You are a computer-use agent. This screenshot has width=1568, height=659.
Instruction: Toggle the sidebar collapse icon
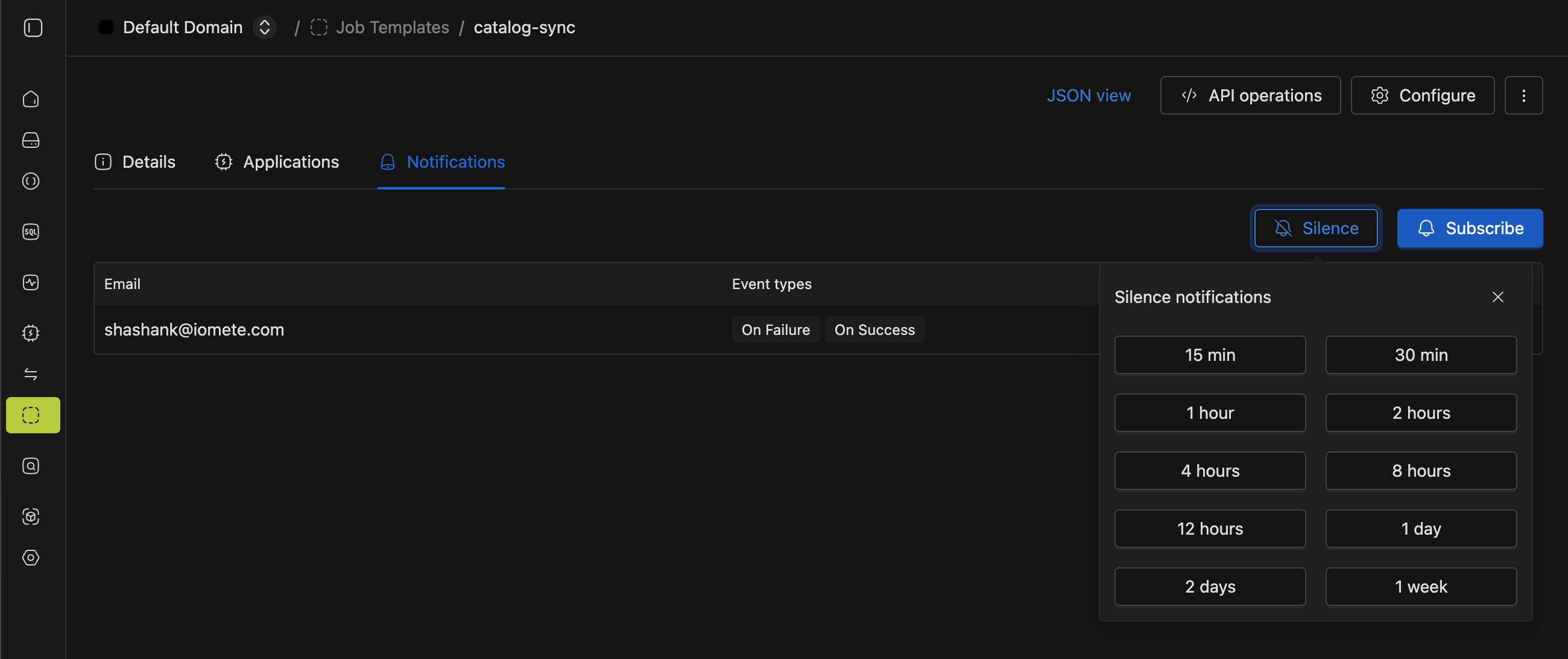[33, 27]
